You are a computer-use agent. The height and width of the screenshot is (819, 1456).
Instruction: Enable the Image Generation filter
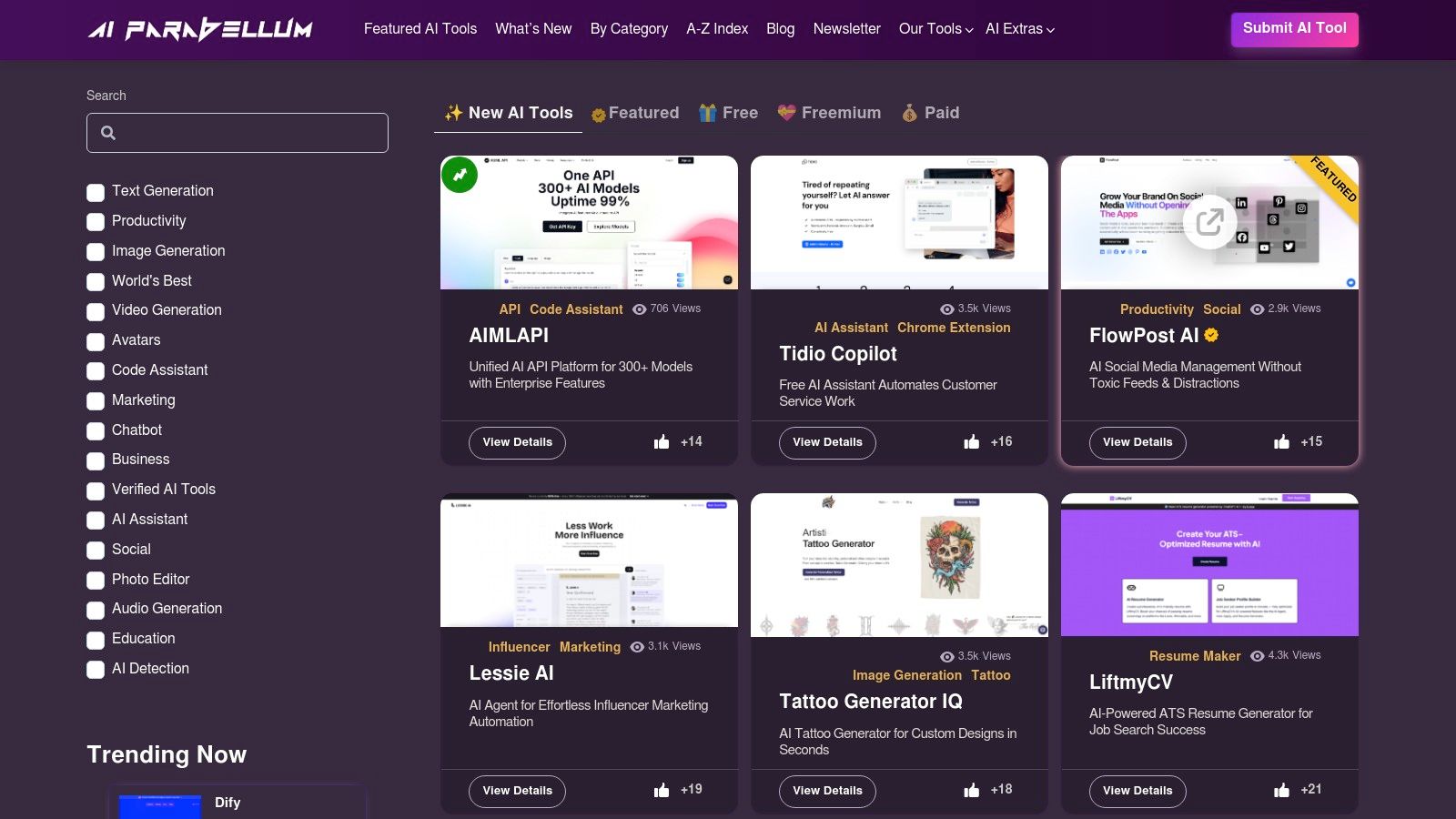pos(96,252)
